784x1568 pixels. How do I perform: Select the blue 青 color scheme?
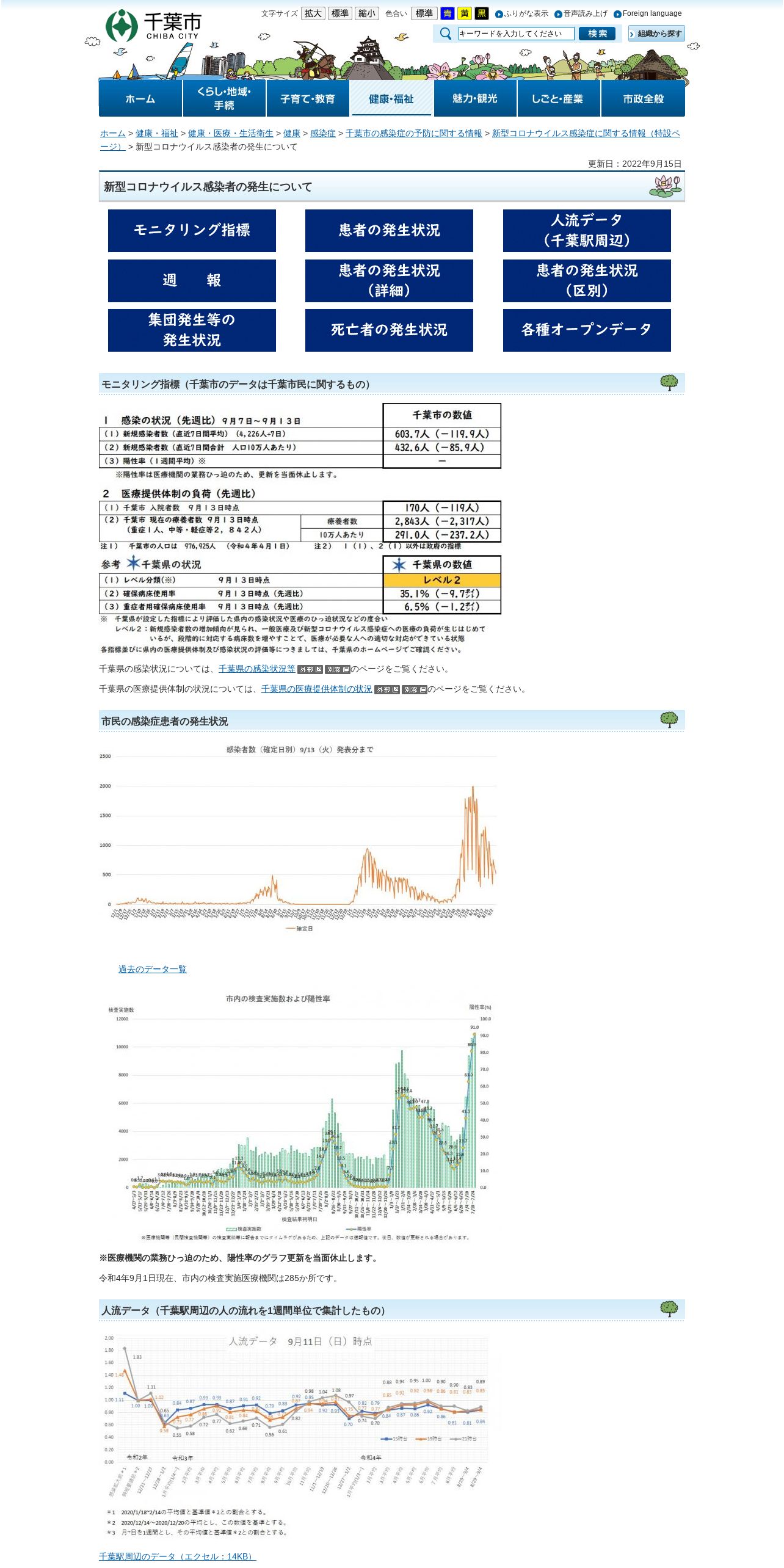click(448, 13)
